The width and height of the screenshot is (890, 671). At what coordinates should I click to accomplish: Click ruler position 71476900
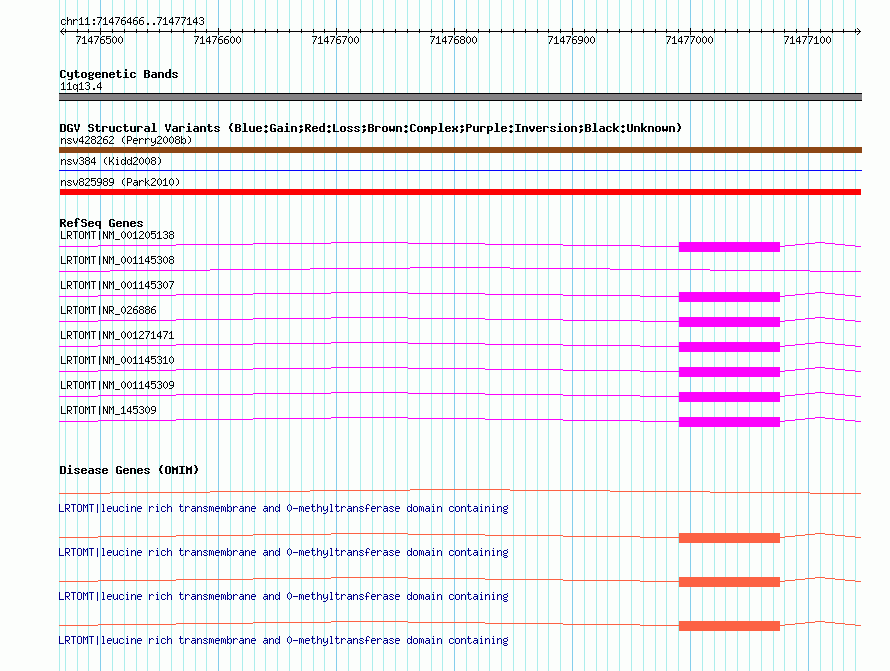coord(572,40)
